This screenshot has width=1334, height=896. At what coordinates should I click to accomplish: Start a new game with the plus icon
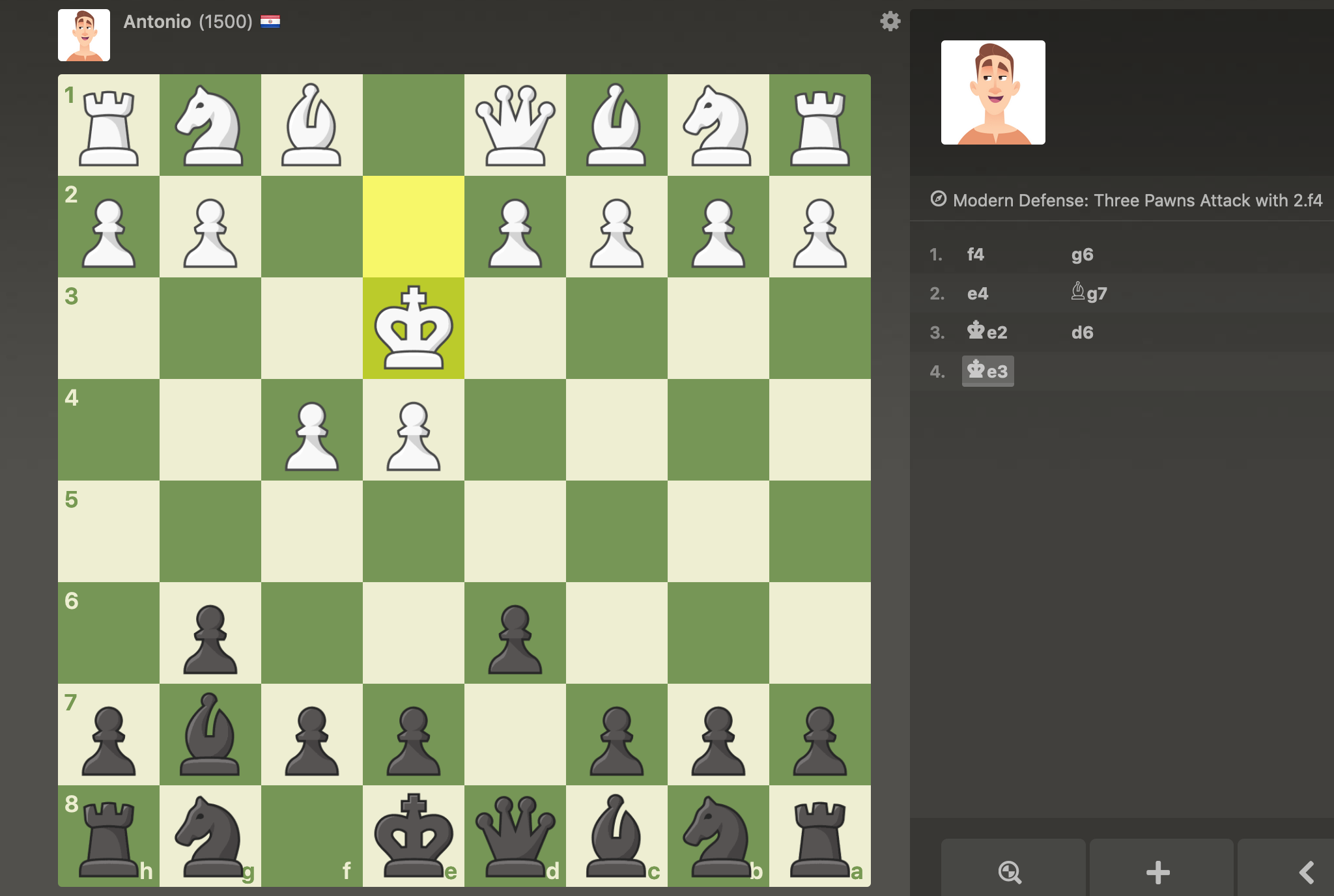coord(1156,873)
